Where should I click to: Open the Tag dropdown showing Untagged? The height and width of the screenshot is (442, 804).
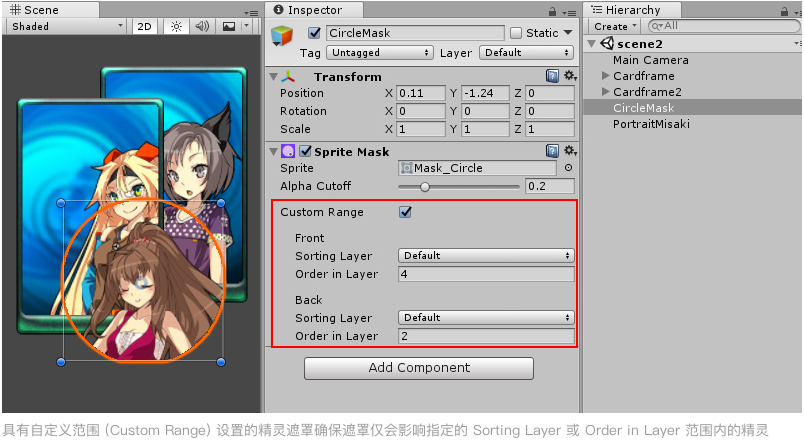point(379,53)
